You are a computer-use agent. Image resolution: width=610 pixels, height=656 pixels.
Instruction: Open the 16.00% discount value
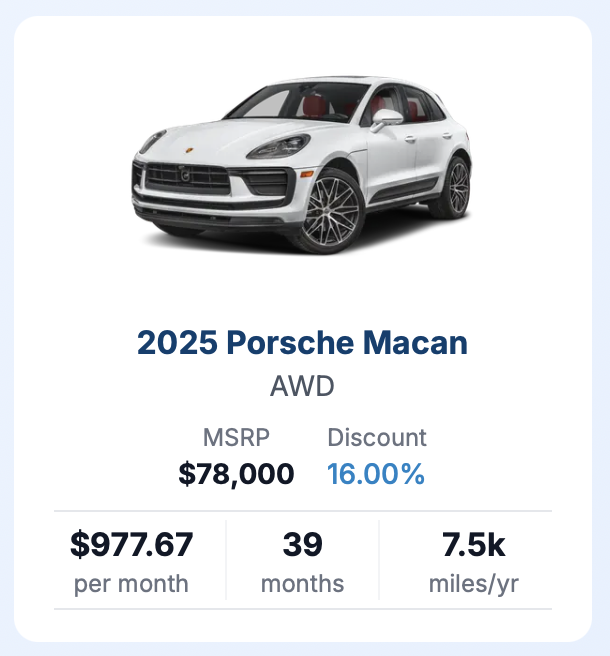(x=376, y=474)
